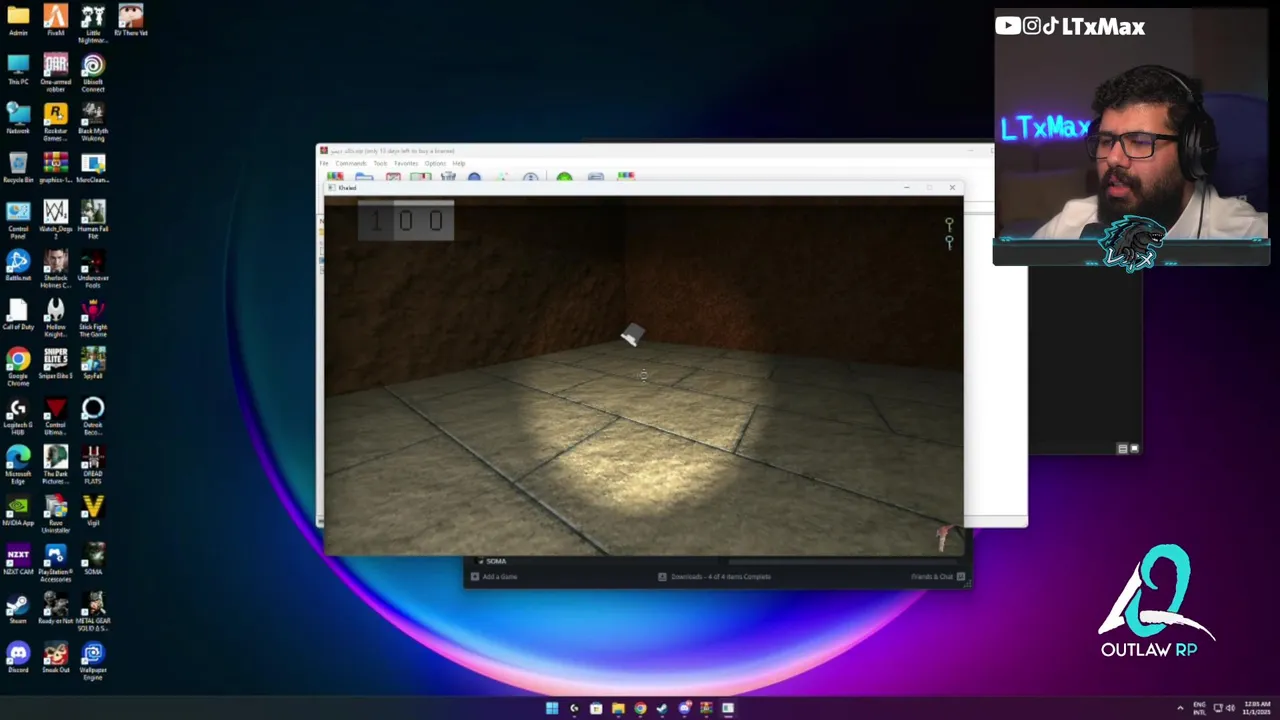Open the Network desktop icon

coord(18,118)
